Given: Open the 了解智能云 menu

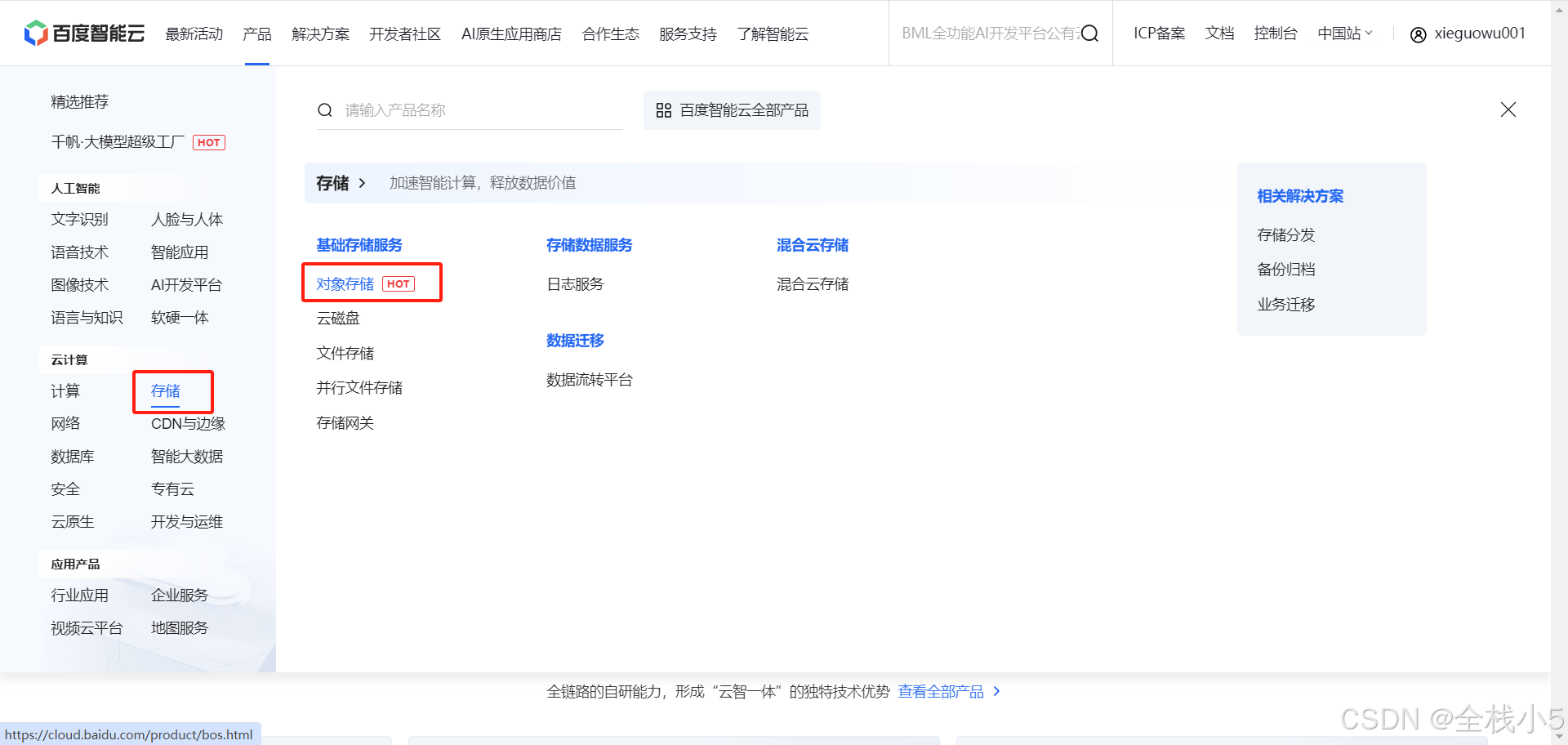Looking at the screenshot, I should (x=773, y=34).
